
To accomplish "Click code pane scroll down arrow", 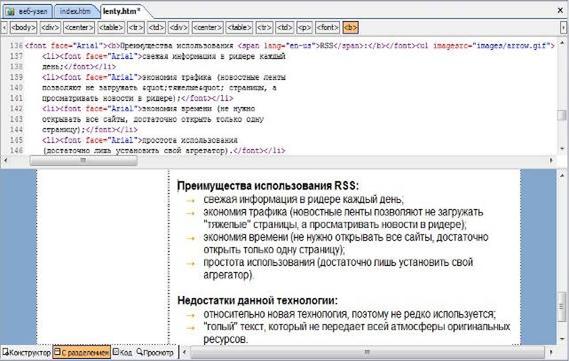I will [x=562, y=148].
